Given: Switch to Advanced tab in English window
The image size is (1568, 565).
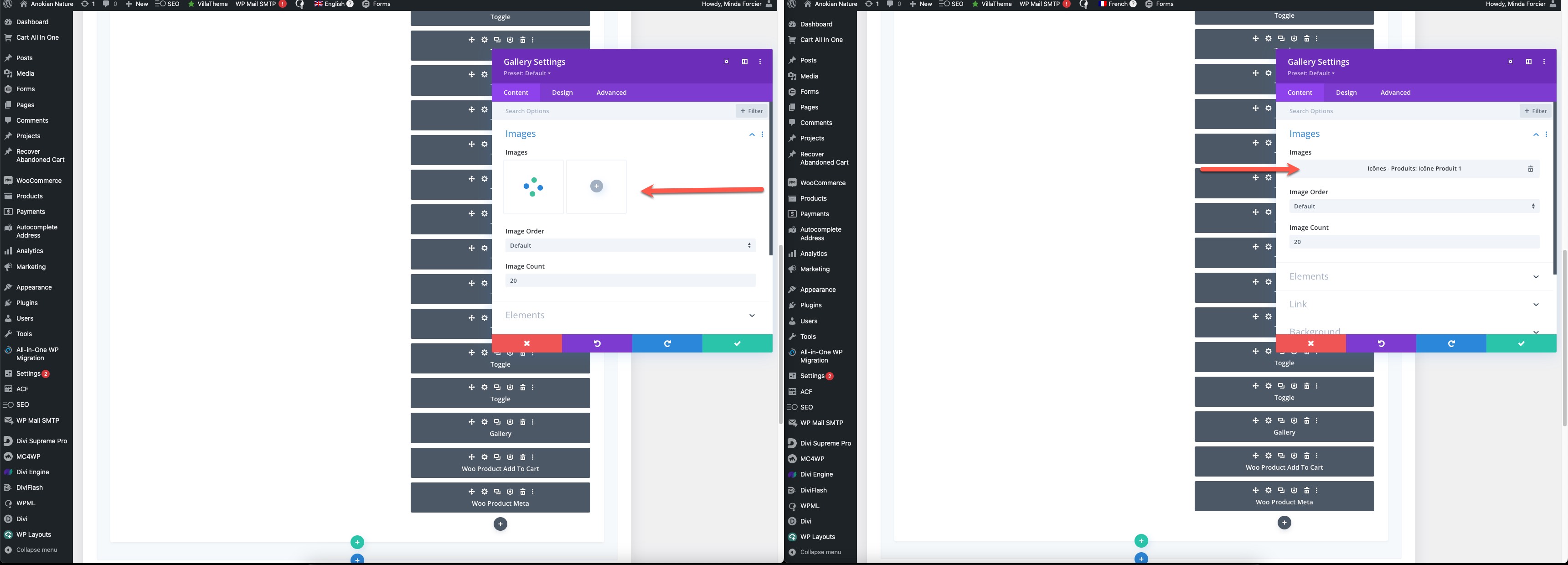Looking at the screenshot, I should (611, 93).
